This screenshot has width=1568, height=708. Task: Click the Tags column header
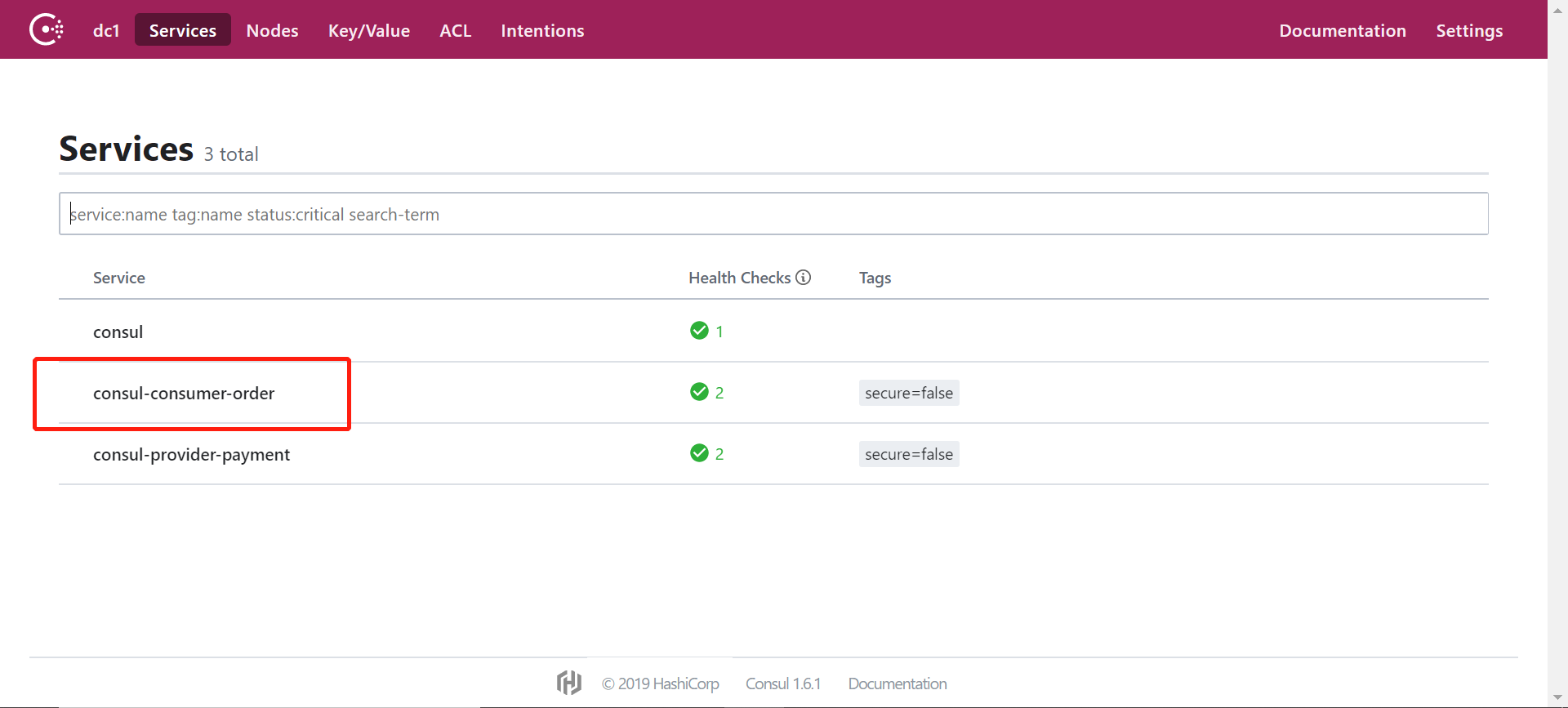(x=875, y=278)
